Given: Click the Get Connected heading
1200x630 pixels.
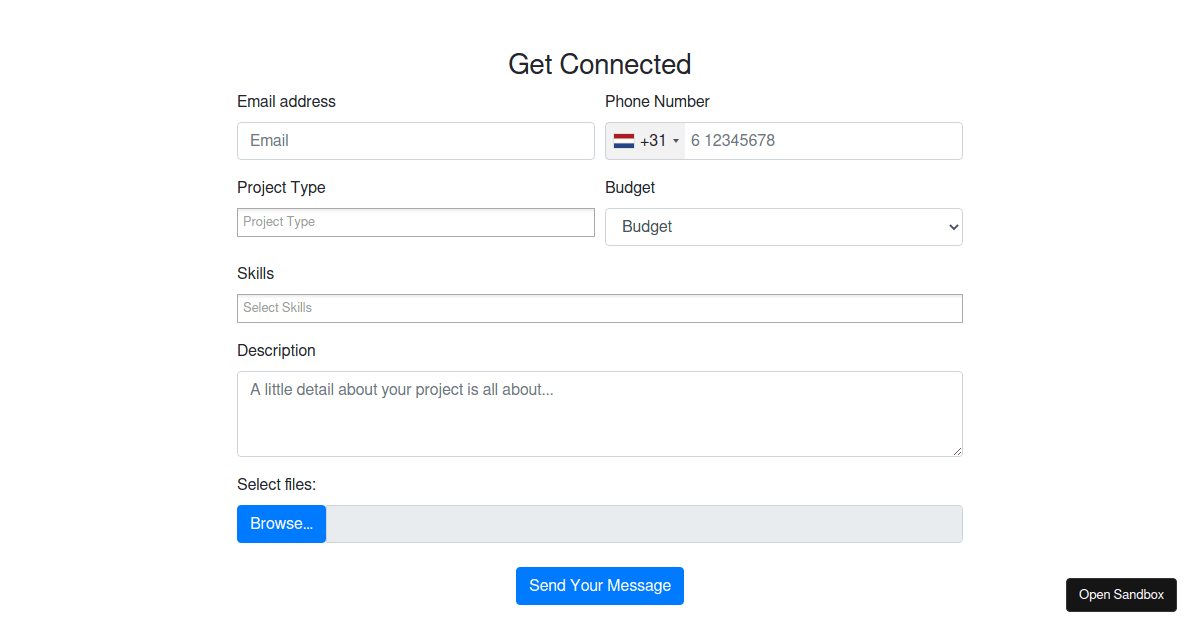Looking at the screenshot, I should click(x=599, y=64).
